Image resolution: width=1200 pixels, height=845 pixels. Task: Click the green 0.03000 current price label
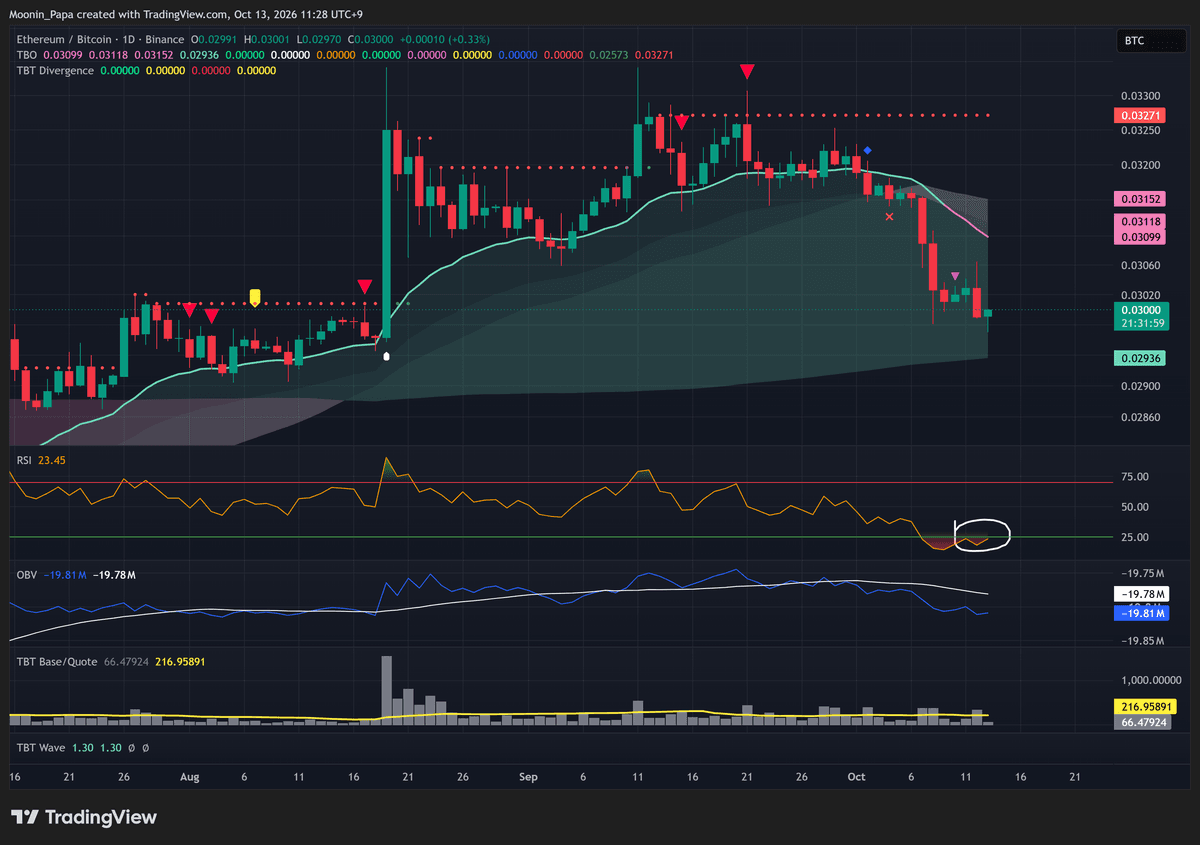1140,310
